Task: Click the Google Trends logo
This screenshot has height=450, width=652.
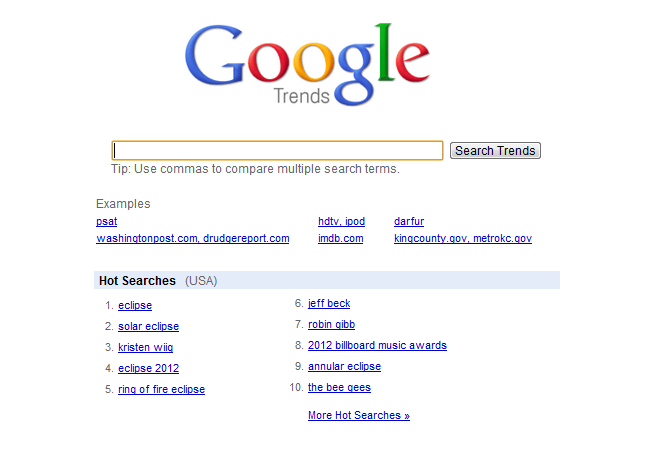Action: point(307,64)
